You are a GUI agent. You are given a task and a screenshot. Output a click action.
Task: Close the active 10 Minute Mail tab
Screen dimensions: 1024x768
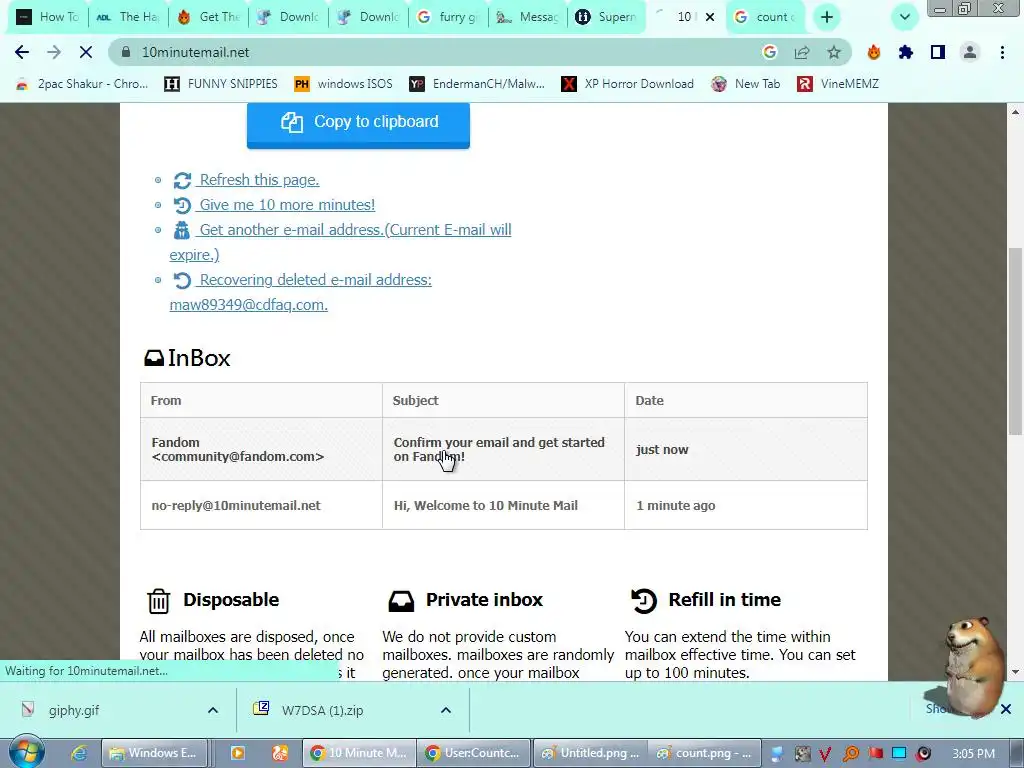[x=710, y=17]
